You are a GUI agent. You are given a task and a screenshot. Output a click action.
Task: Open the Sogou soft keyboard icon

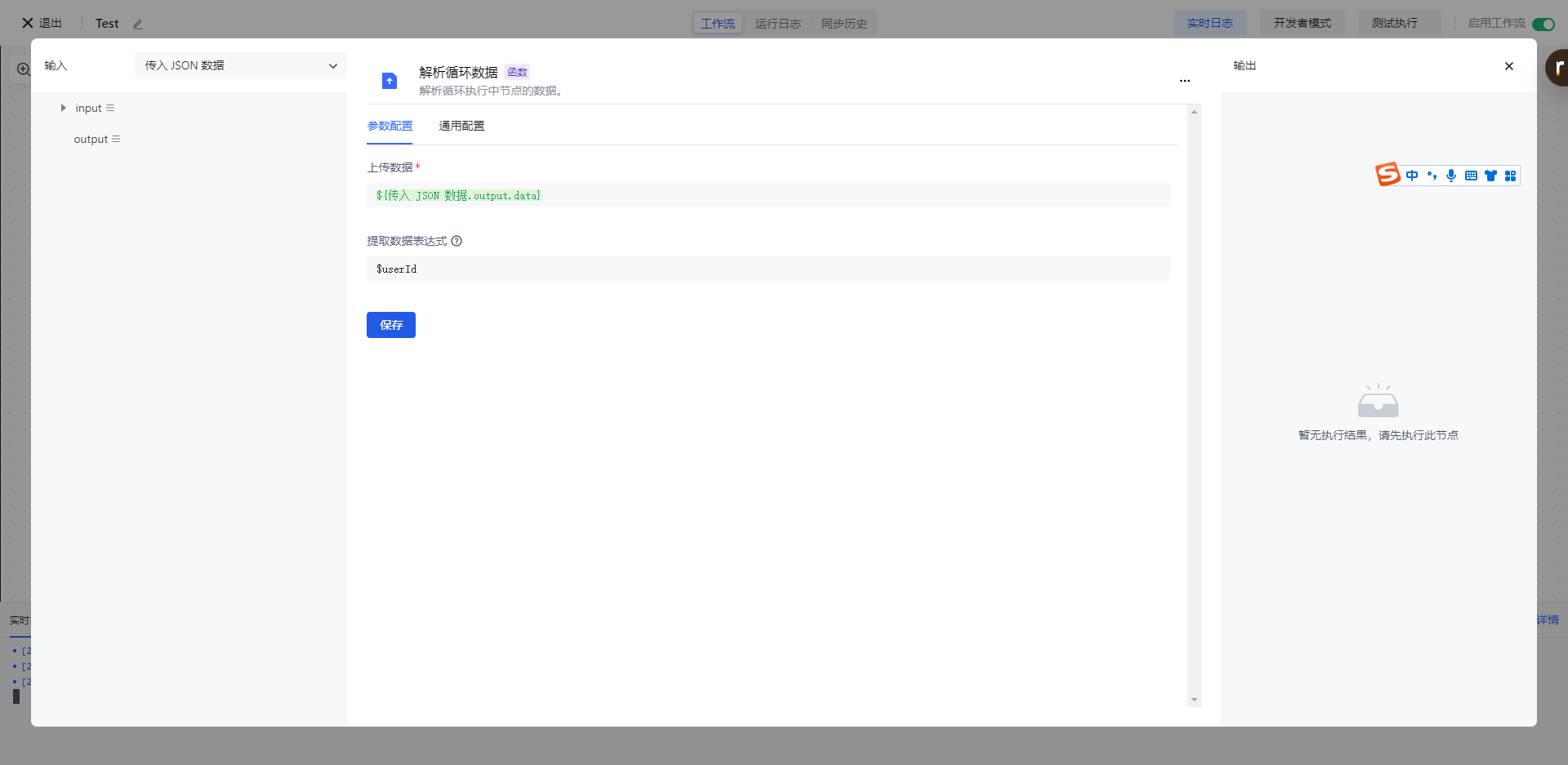click(1471, 176)
